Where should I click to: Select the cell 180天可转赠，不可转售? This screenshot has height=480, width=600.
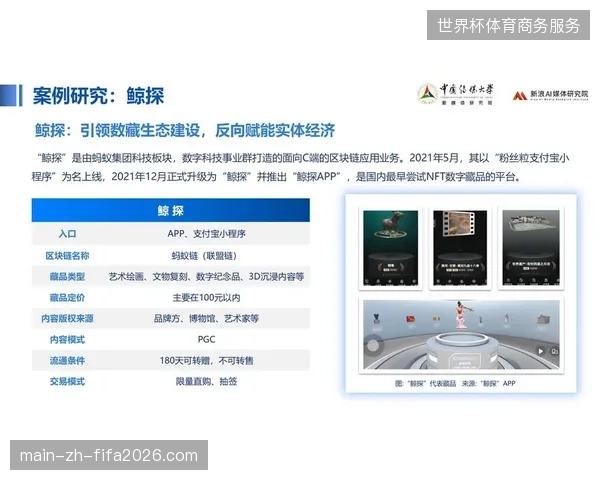(x=206, y=361)
